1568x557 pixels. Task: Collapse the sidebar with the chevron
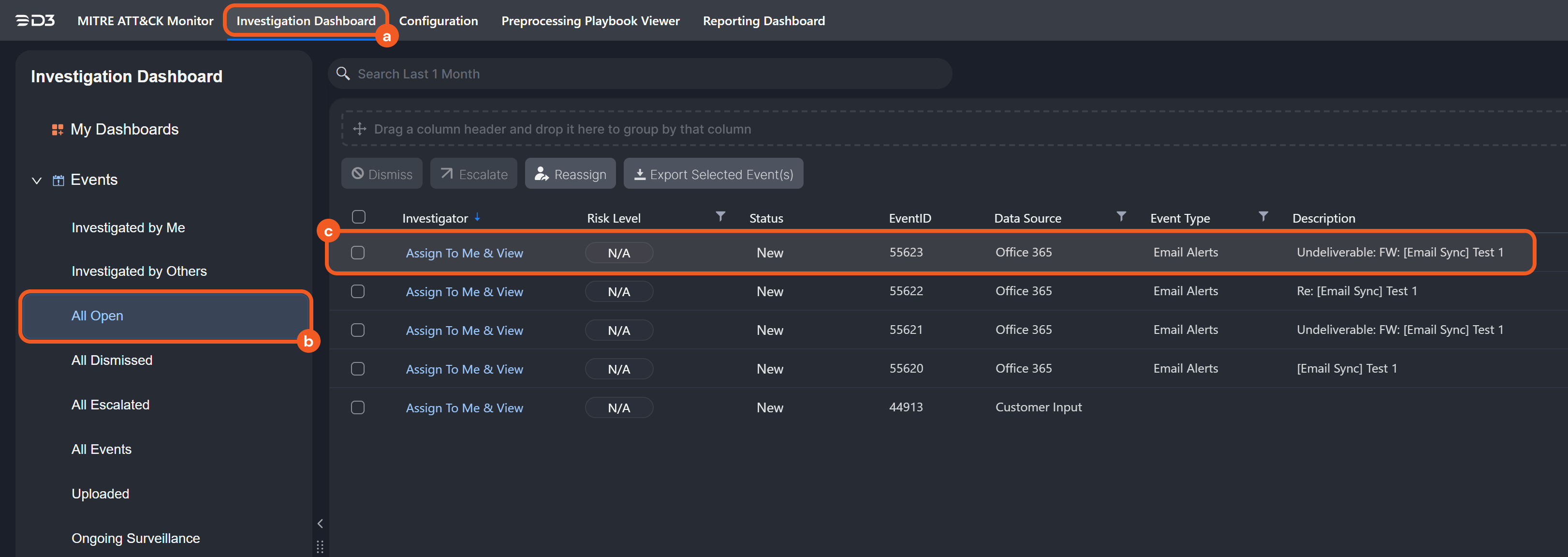(x=320, y=524)
